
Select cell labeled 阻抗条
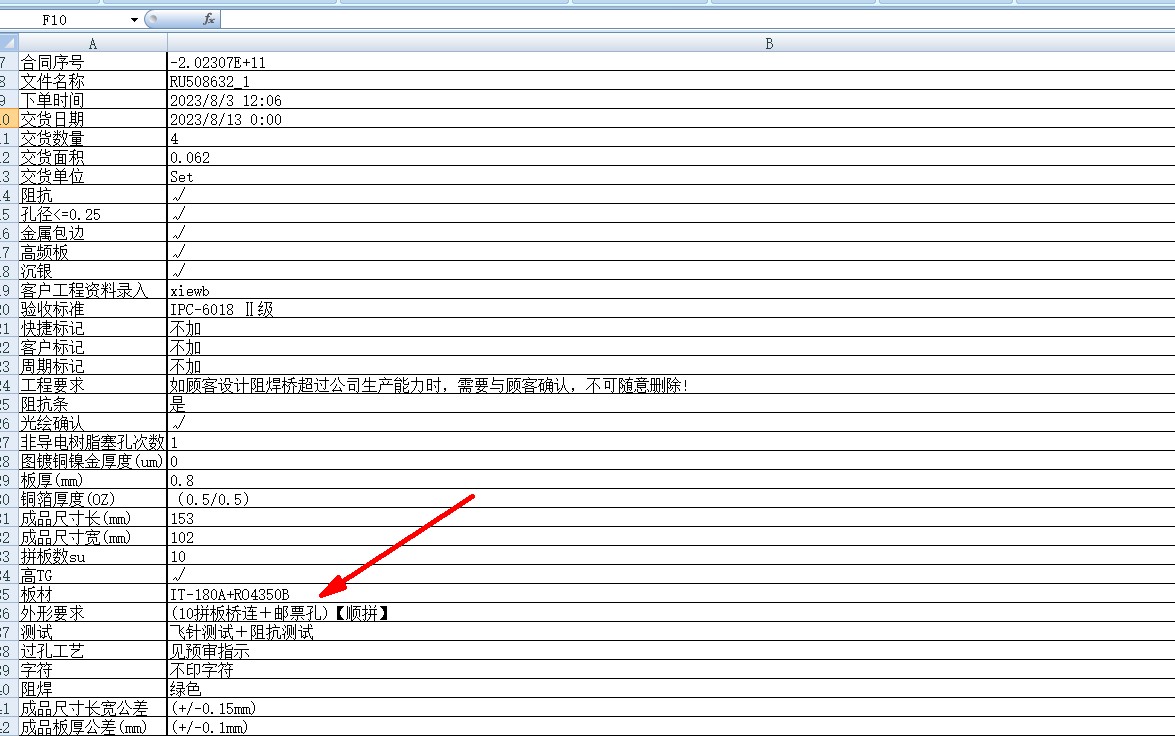tap(93, 404)
